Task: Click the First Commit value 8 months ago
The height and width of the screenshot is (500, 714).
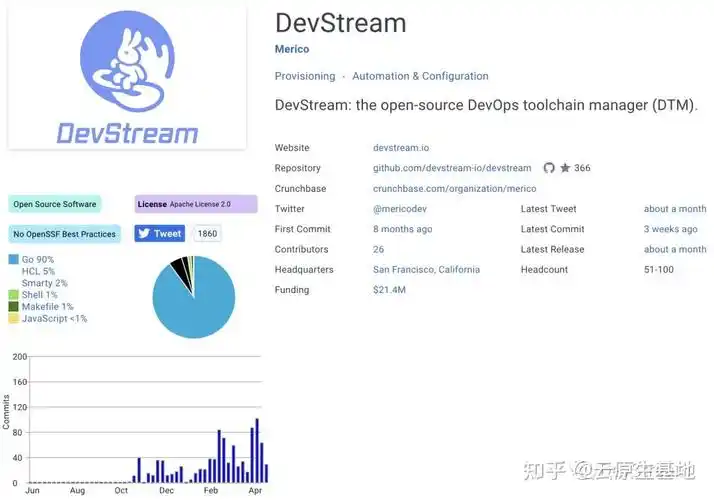Action: (403, 229)
